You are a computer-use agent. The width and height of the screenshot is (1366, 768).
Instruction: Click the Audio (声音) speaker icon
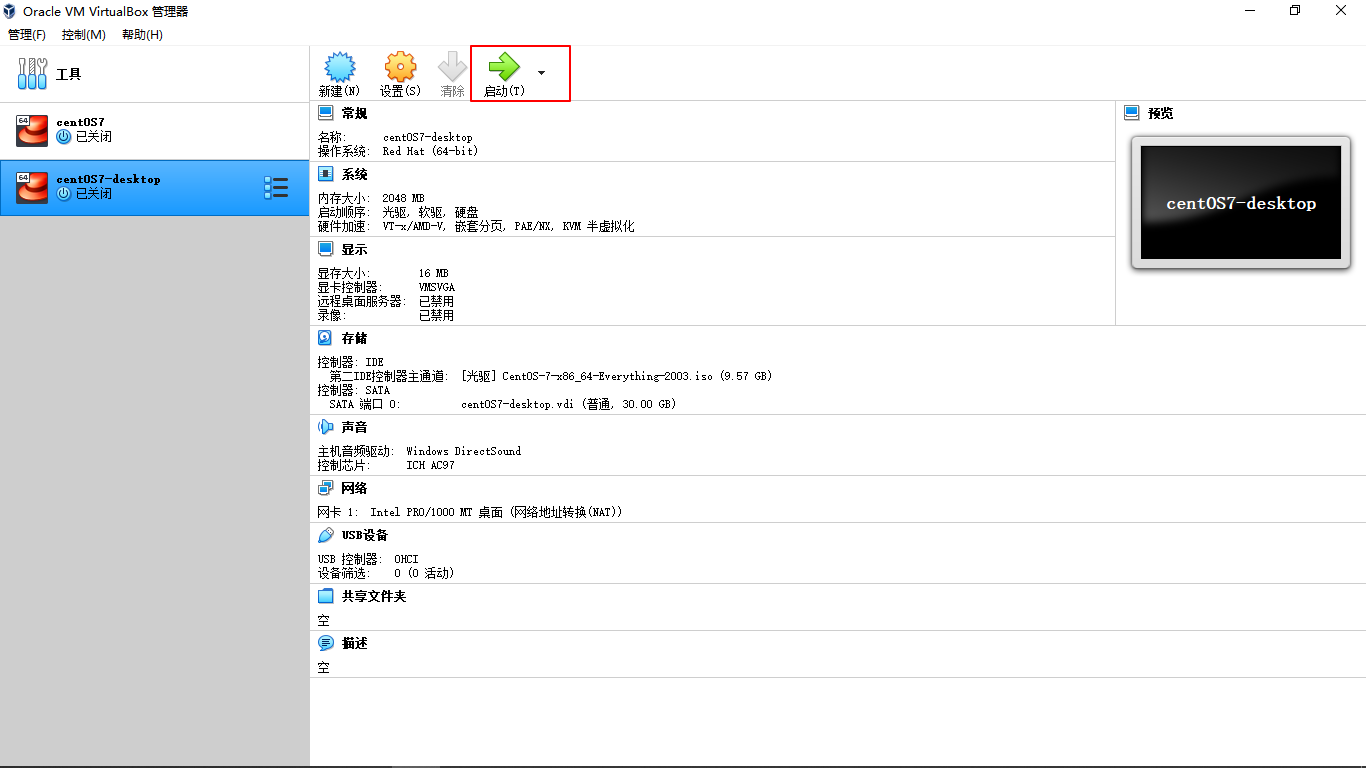pos(326,427)
